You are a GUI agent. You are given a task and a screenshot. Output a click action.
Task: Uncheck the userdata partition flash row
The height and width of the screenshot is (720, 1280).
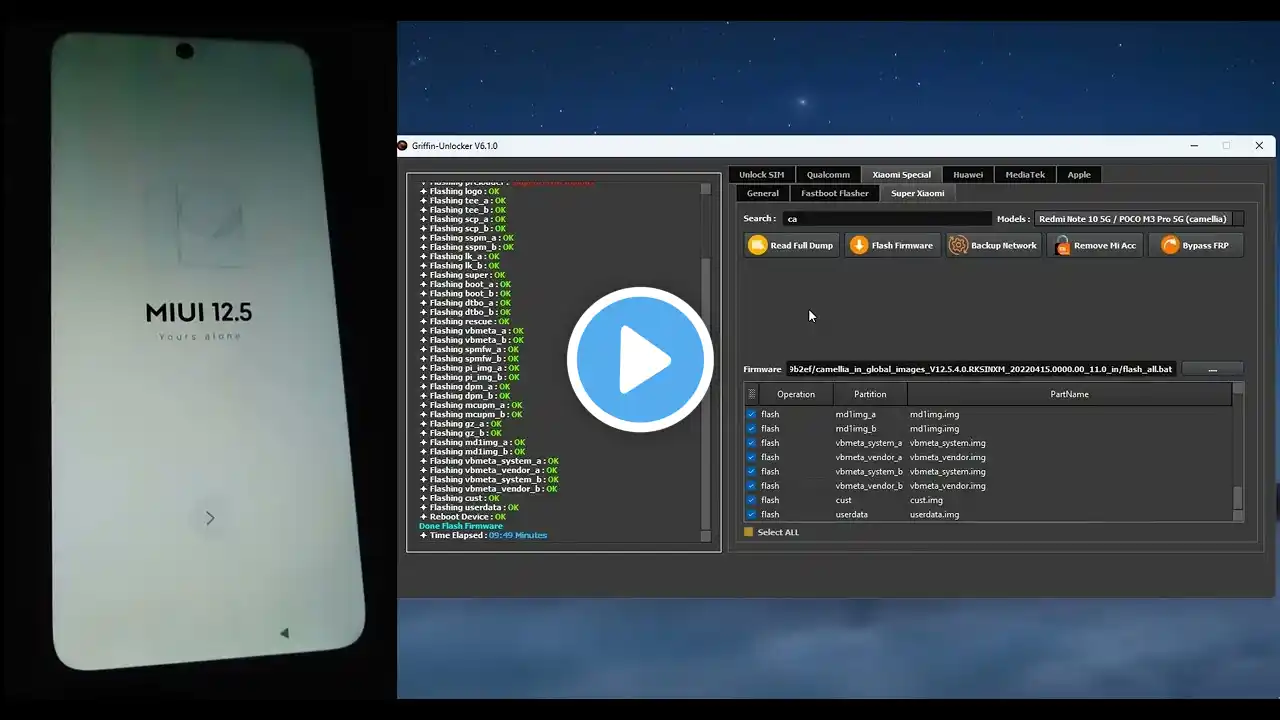coord(752,514)
